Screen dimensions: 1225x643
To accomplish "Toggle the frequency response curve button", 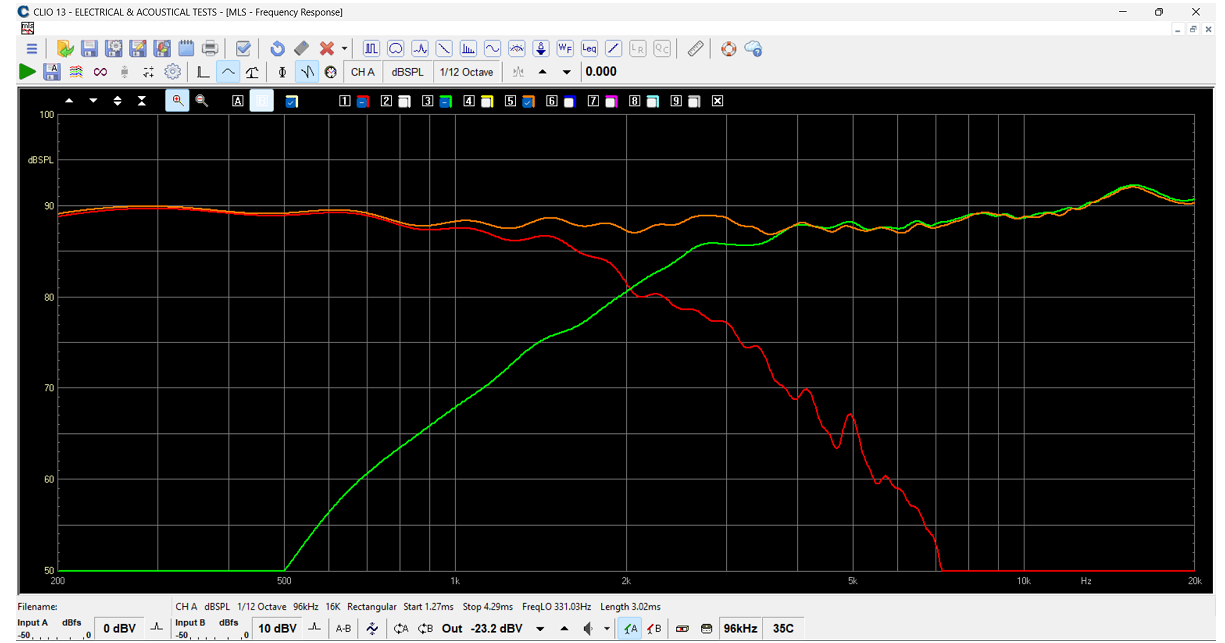I will coord(228,72).
